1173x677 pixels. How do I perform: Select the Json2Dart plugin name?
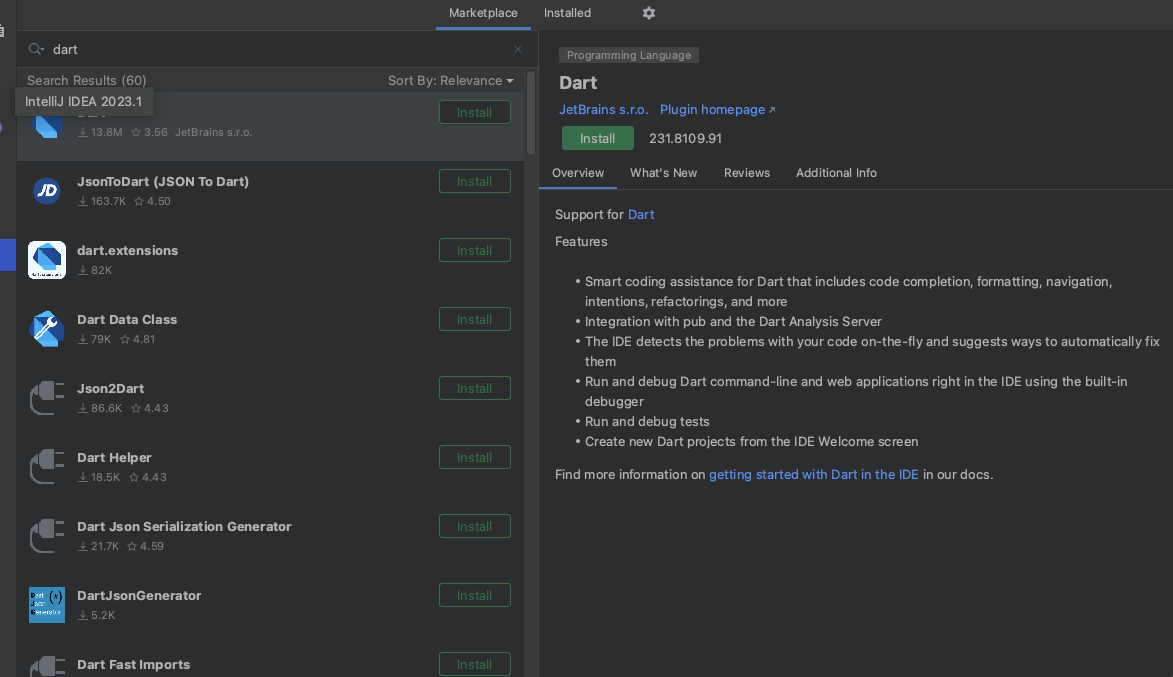pos(110,388)
